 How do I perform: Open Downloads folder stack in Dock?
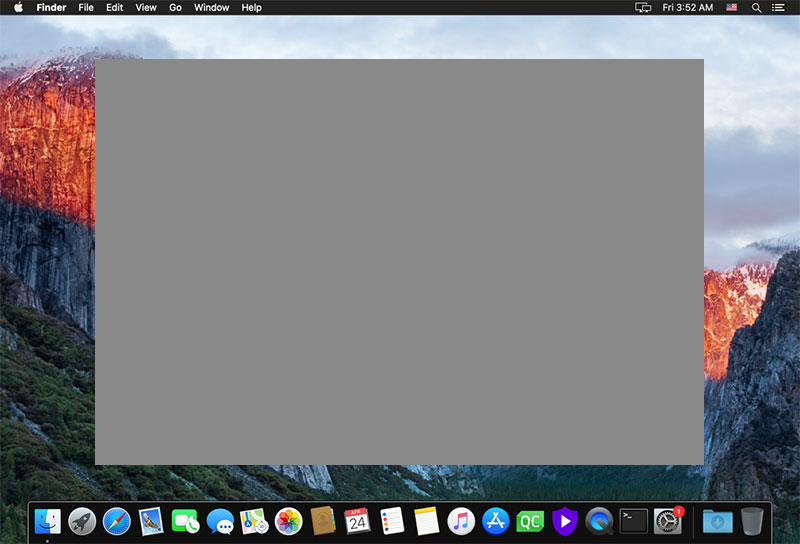pos(717,522)
